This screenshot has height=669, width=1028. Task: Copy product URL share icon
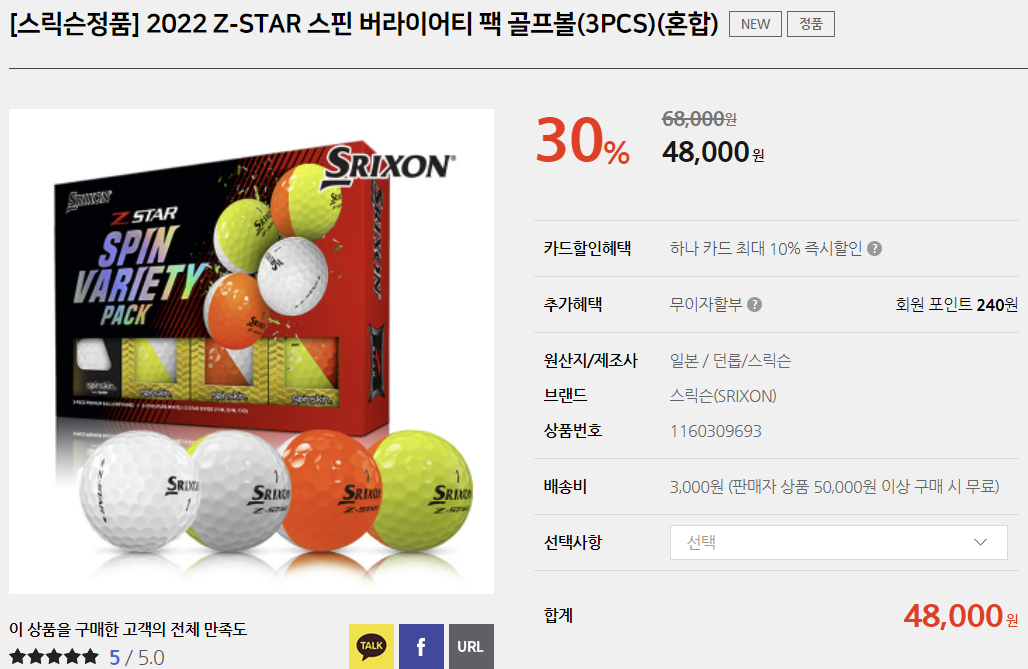click(471, 646)
